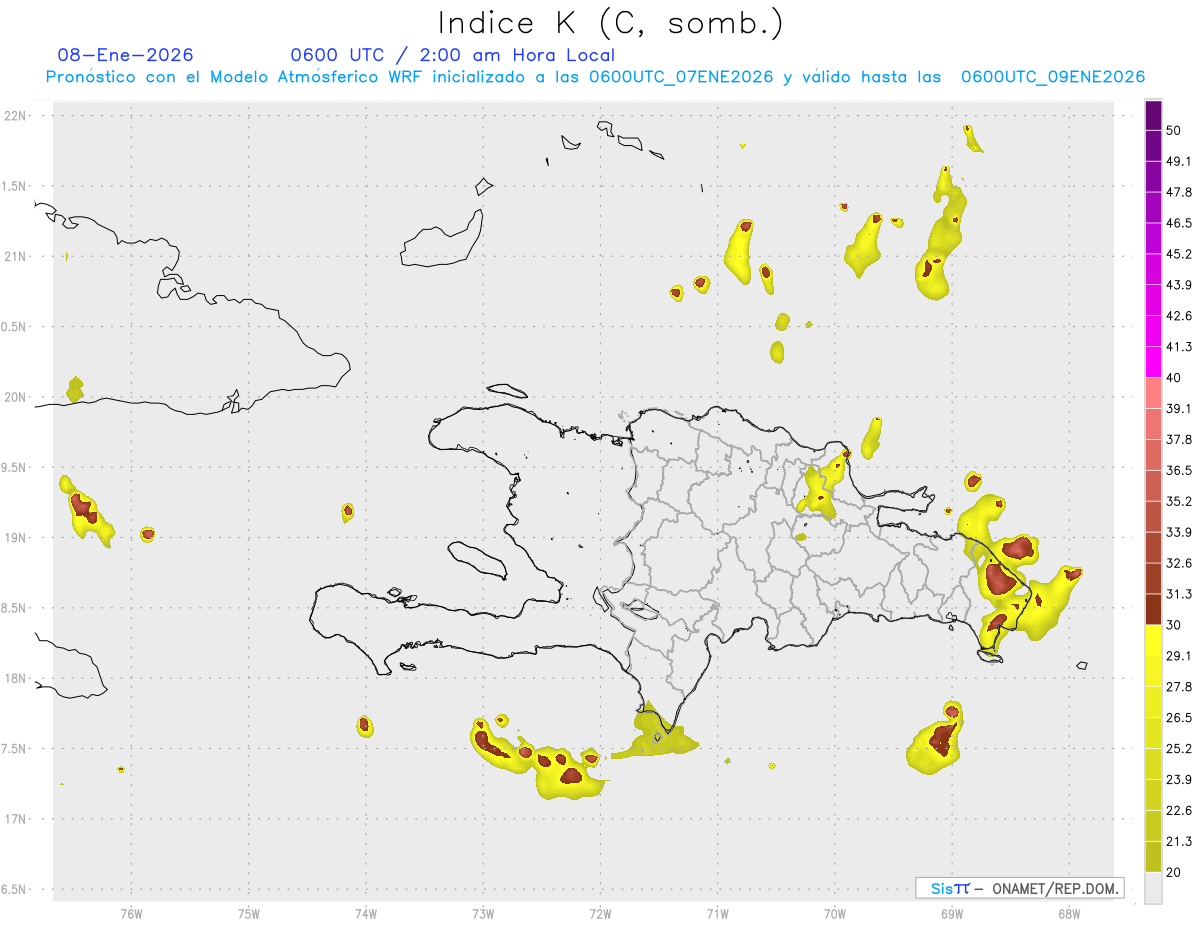Pick the color bar swatch between 49.1 and 50
This screenshot has width=1200, height=927.
(1153, 146)
